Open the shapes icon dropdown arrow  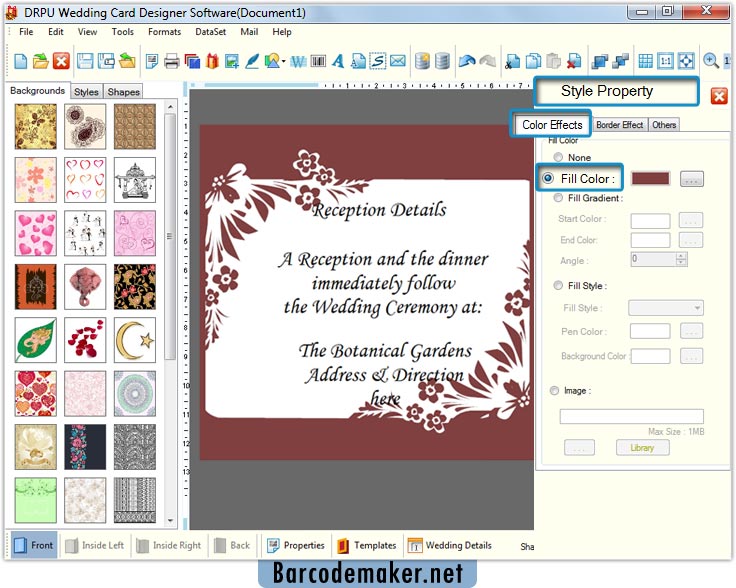click(284, 61)
